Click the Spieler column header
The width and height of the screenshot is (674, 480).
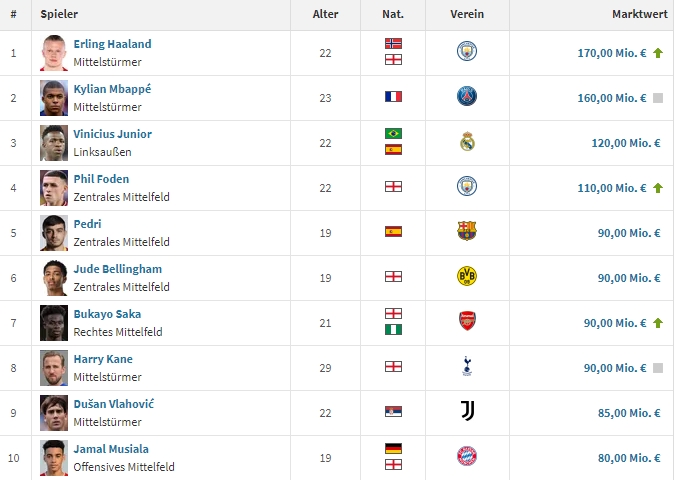[x=59, y=14]
